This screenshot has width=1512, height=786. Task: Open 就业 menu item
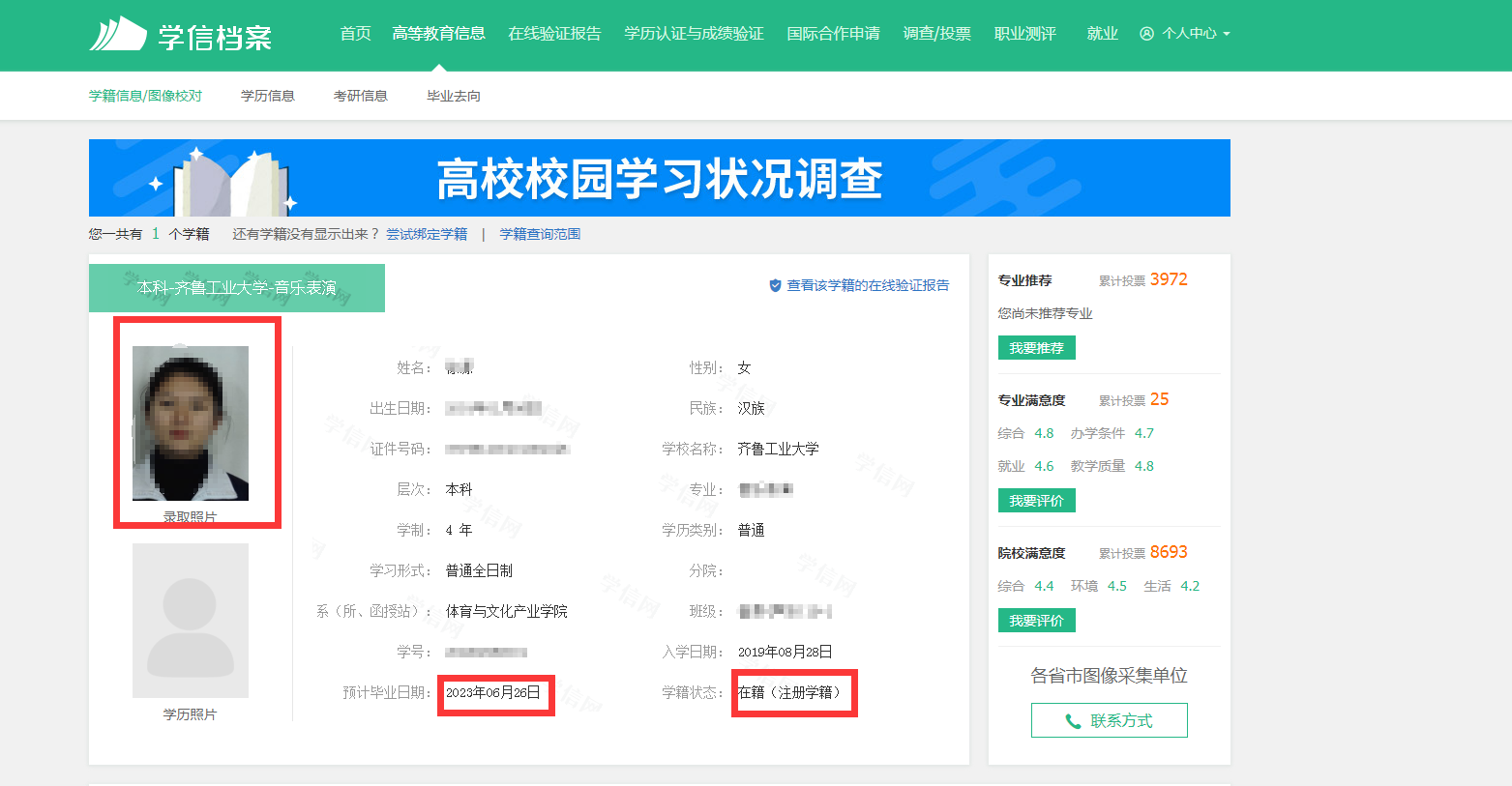tap(1103, 34)
